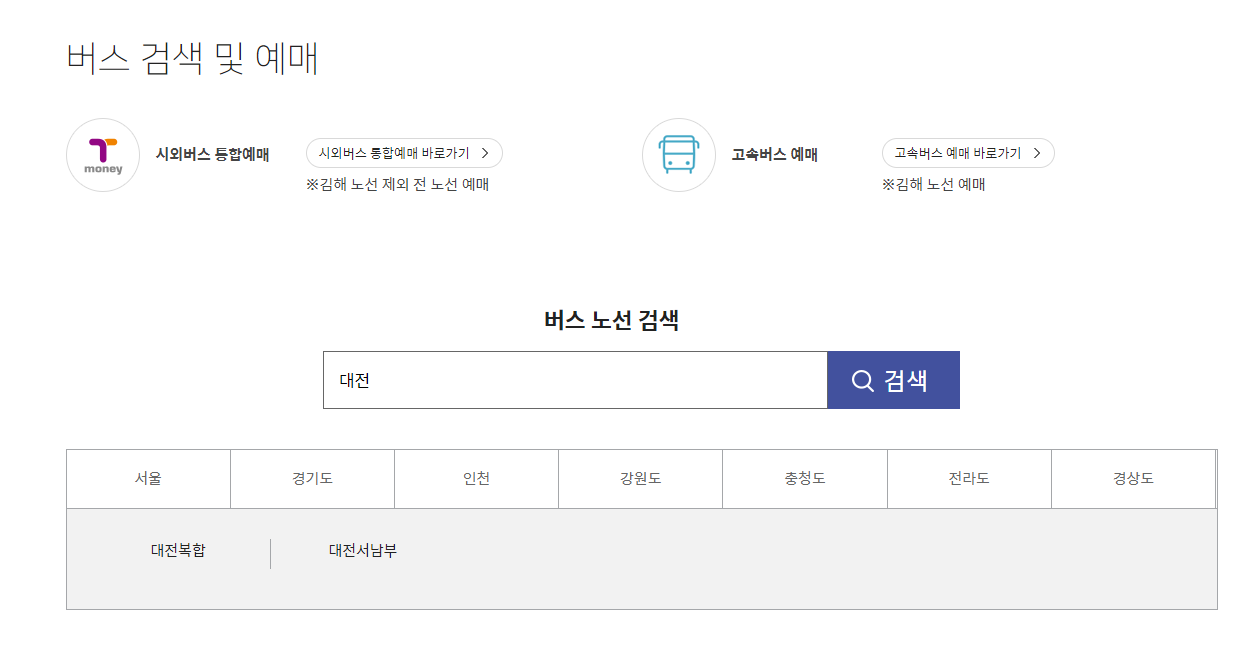
Task: Click the 검색 search button
Action: point(893,380)
